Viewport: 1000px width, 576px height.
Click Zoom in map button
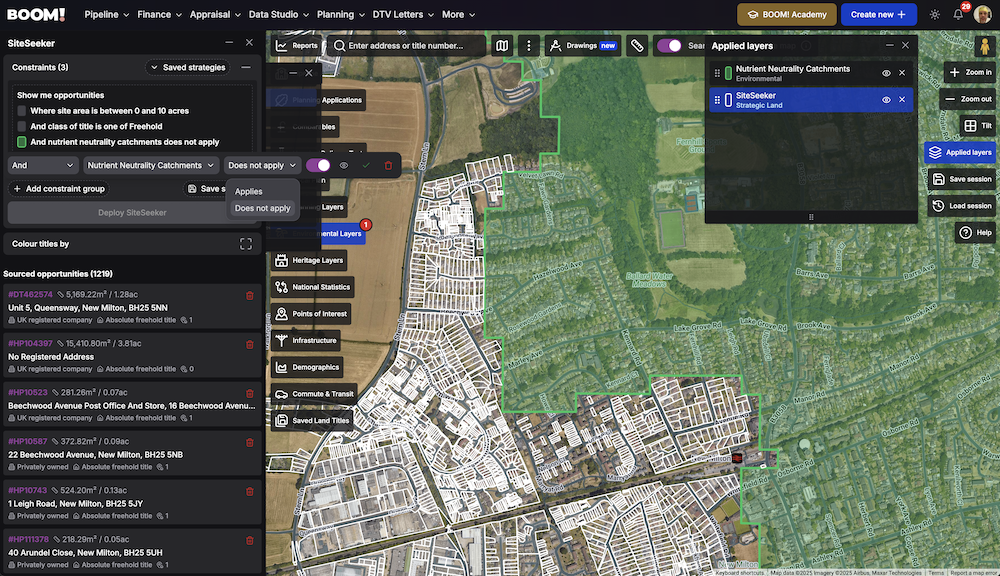tap(970, 72)
